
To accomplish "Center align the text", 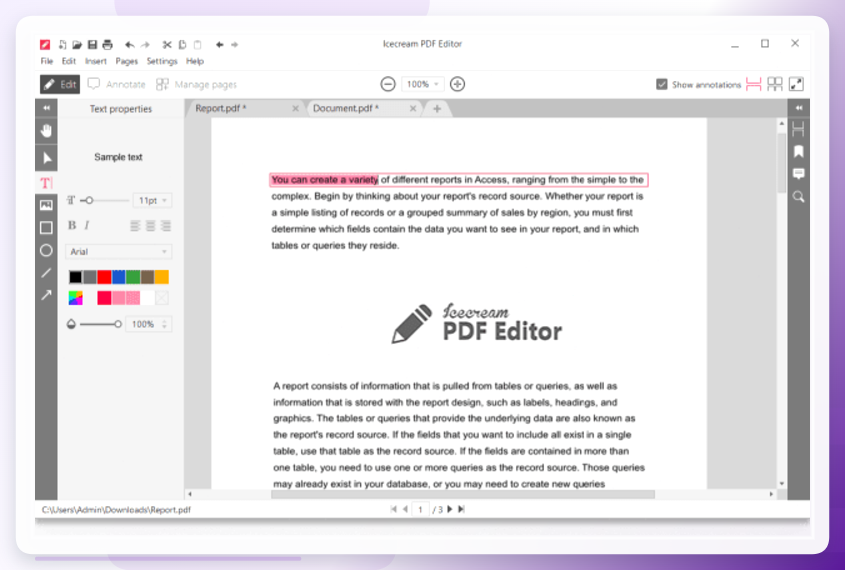I will (x=150, y=226).
